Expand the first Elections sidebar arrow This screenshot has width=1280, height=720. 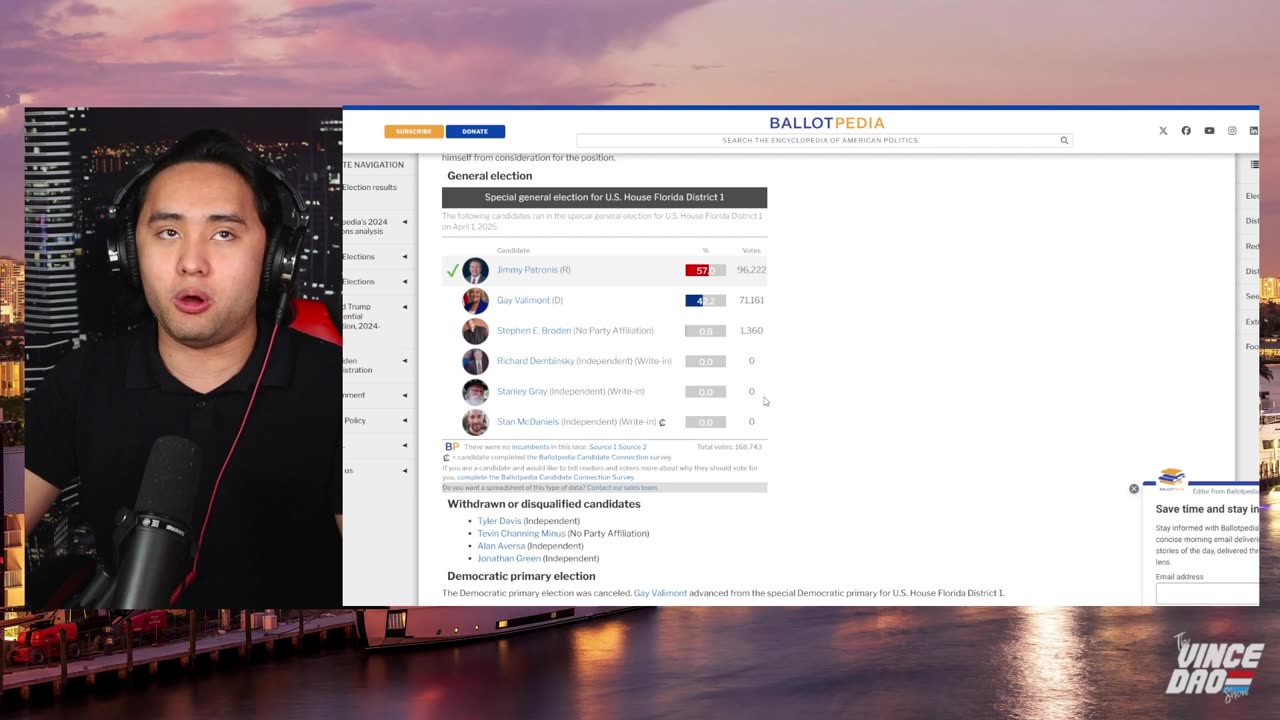tap(405, 257)
